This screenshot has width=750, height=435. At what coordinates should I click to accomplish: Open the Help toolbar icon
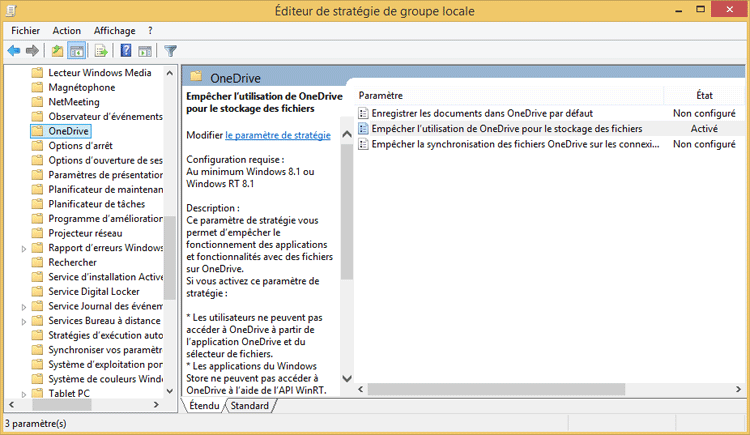pyautogui.click(x=125, y=50)
